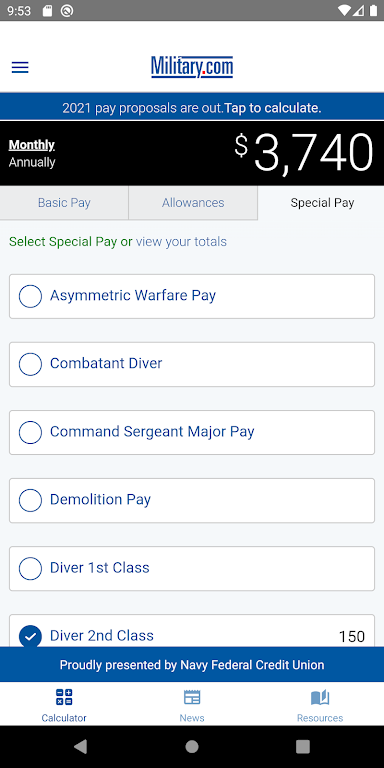Select Combatant Diver option circle
This screenshot has width=384, height=768.
[x=30, y=364]
